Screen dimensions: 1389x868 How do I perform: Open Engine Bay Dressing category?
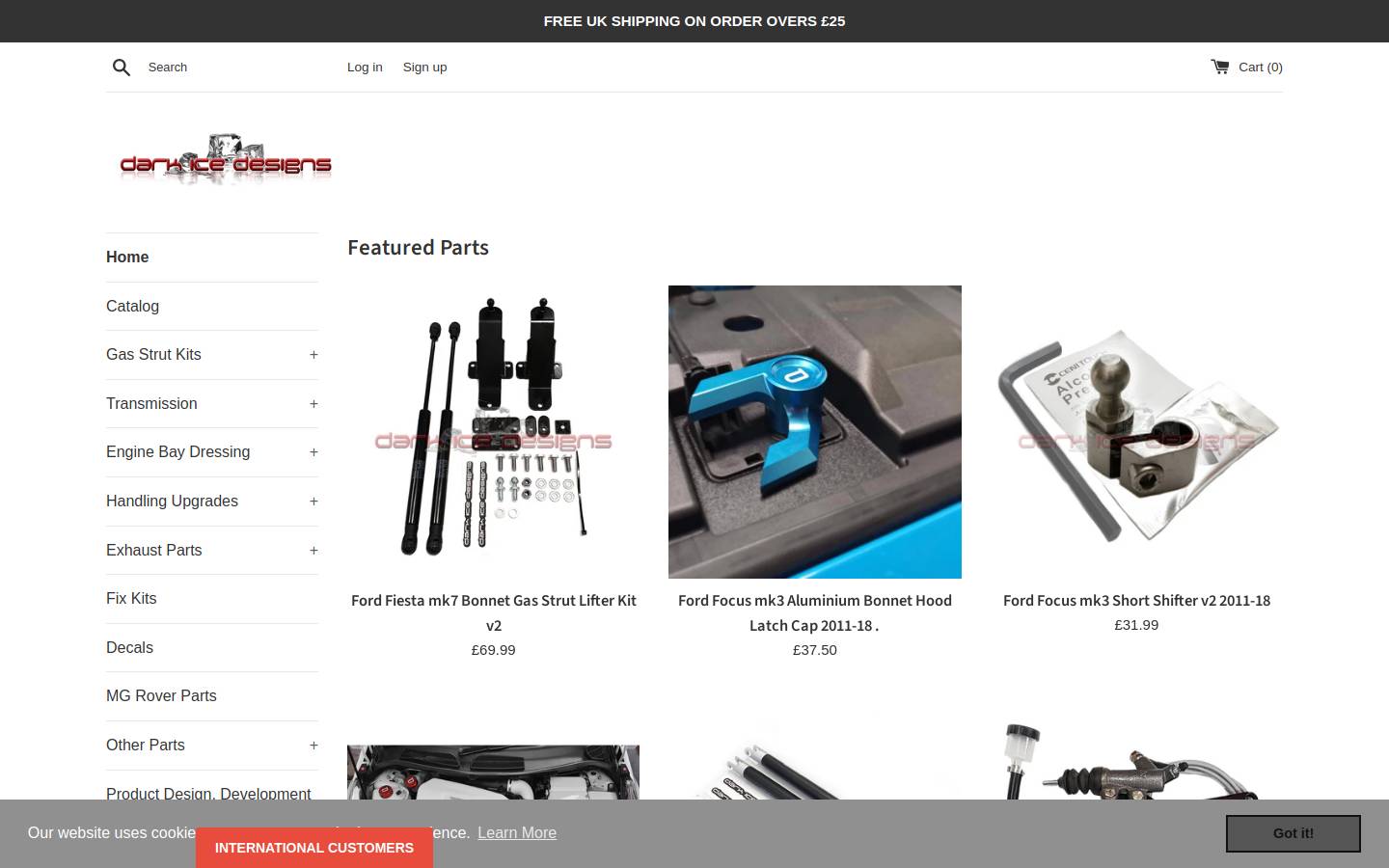177,451
